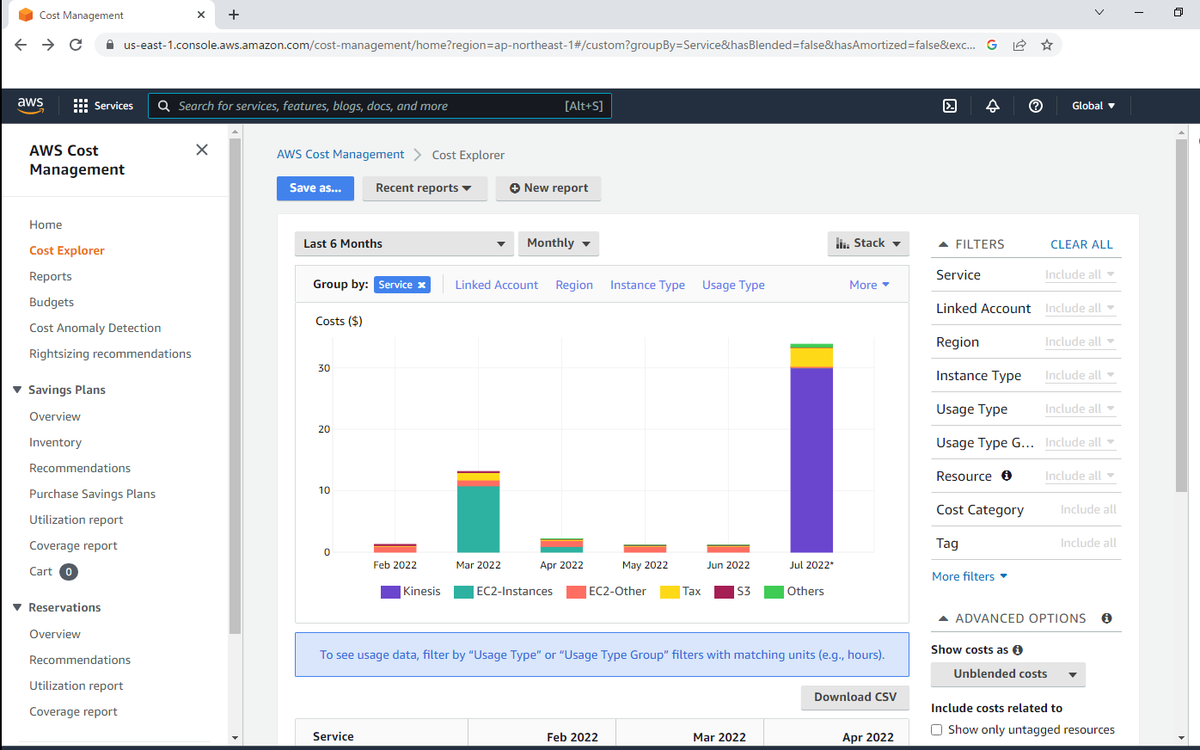Open the browser share icon
Image resolution: width=1200 pixels, height=750 pixels.
click(1019, 45)
